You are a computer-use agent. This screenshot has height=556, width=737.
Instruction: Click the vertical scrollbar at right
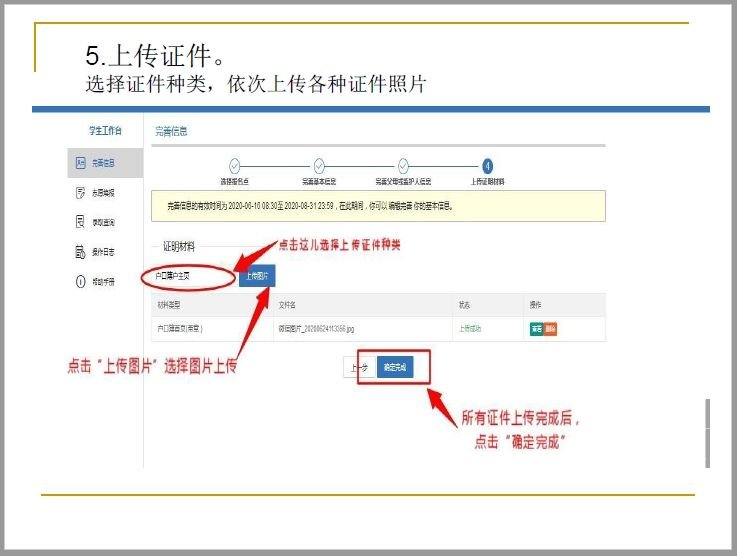pos(707,433)
